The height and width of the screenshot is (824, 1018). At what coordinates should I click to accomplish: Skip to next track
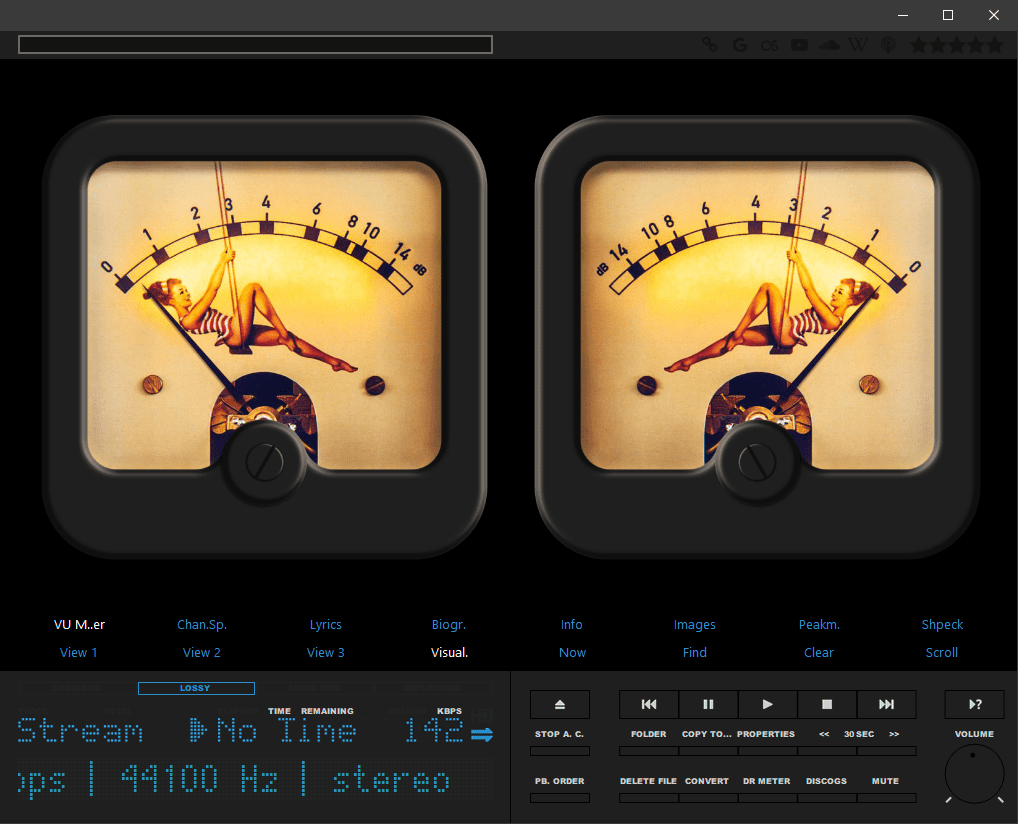887,704
